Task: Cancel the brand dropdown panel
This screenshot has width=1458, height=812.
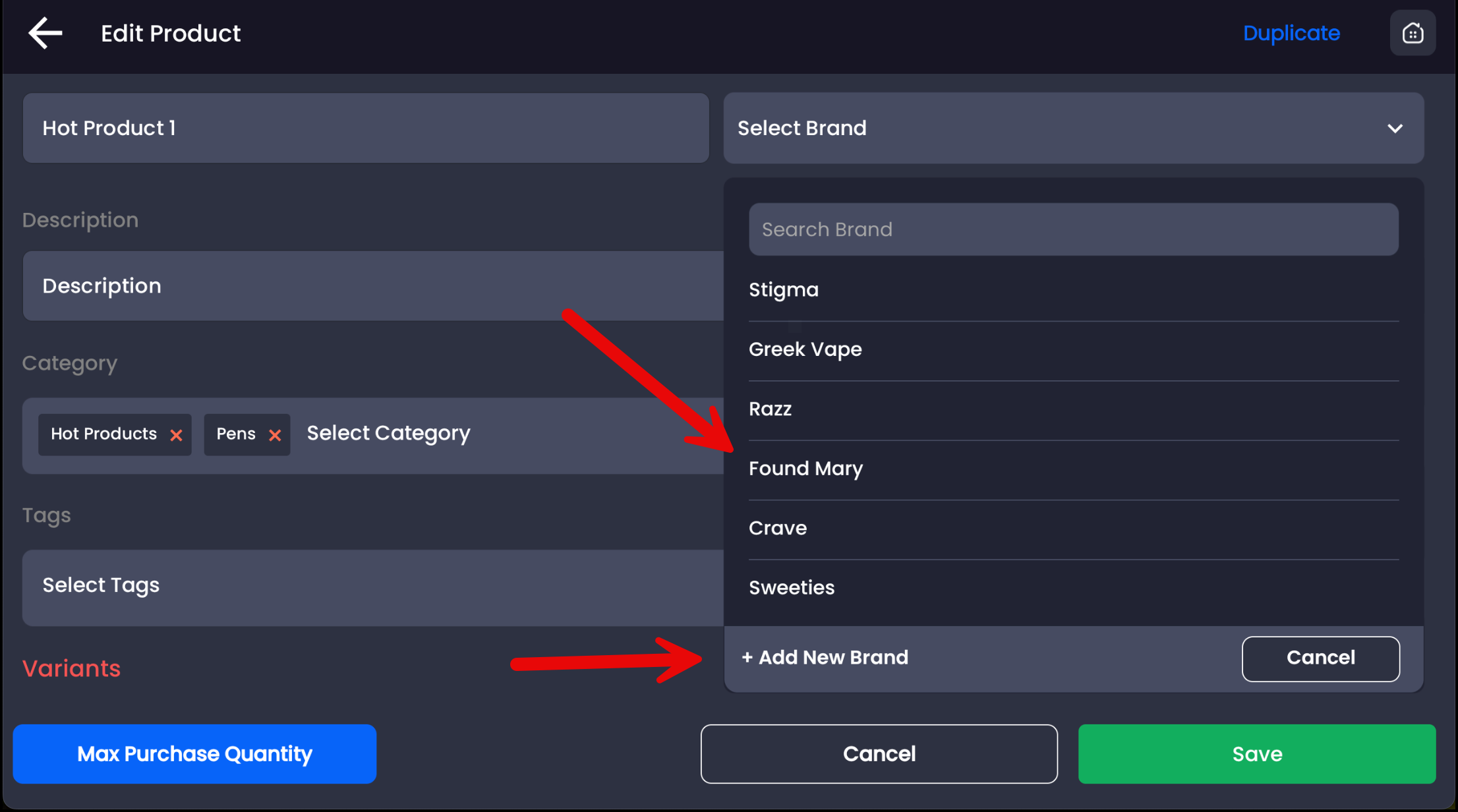Action: point(1320,658)
